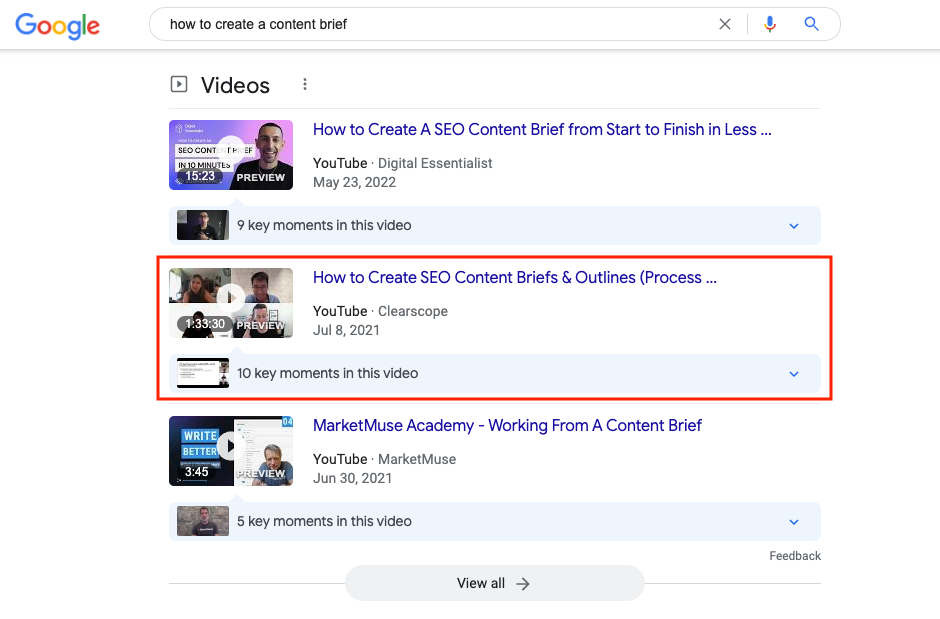Image resolution: width=940 pixels, height=619 pixels.
Task: Click the 'Jul 8, 2021' date text
Action: click(x=346, y=330)
